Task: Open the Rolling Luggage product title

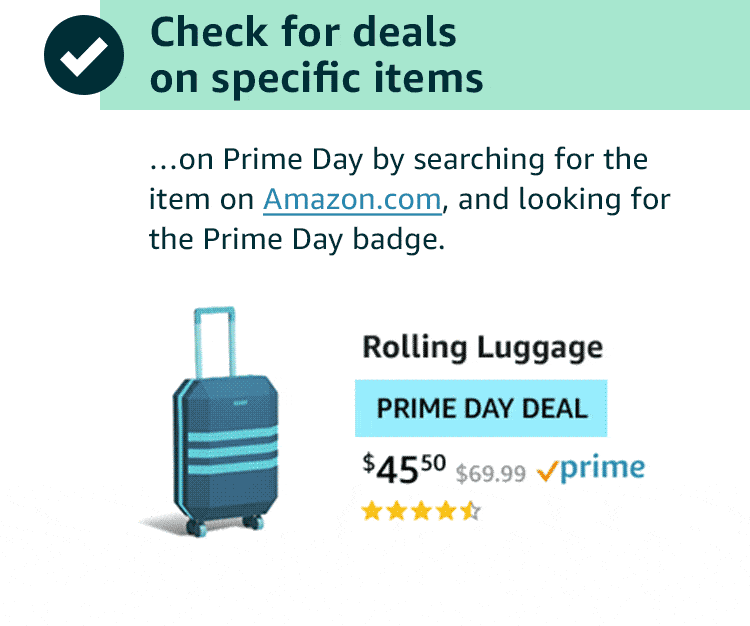Action: [483, 347]
